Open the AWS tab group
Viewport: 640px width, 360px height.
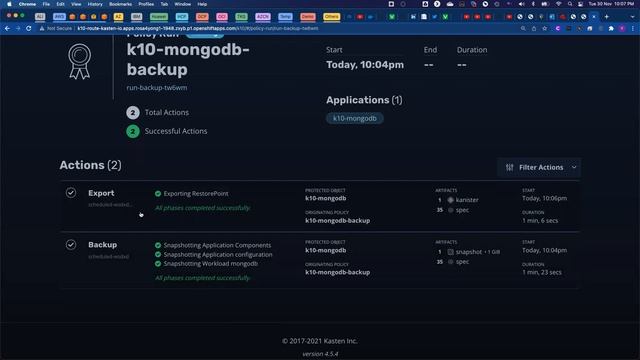pyautogui.click(x=59, y=17)
